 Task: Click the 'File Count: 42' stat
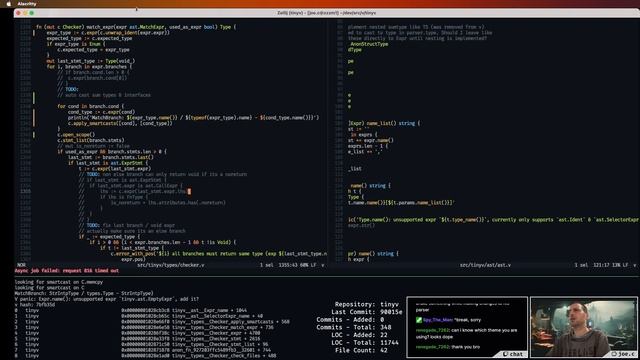pos(361,351)
